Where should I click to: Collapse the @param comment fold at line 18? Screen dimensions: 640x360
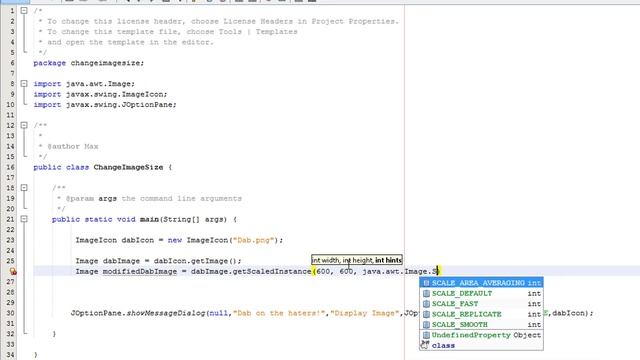click(x=24, y=188)
